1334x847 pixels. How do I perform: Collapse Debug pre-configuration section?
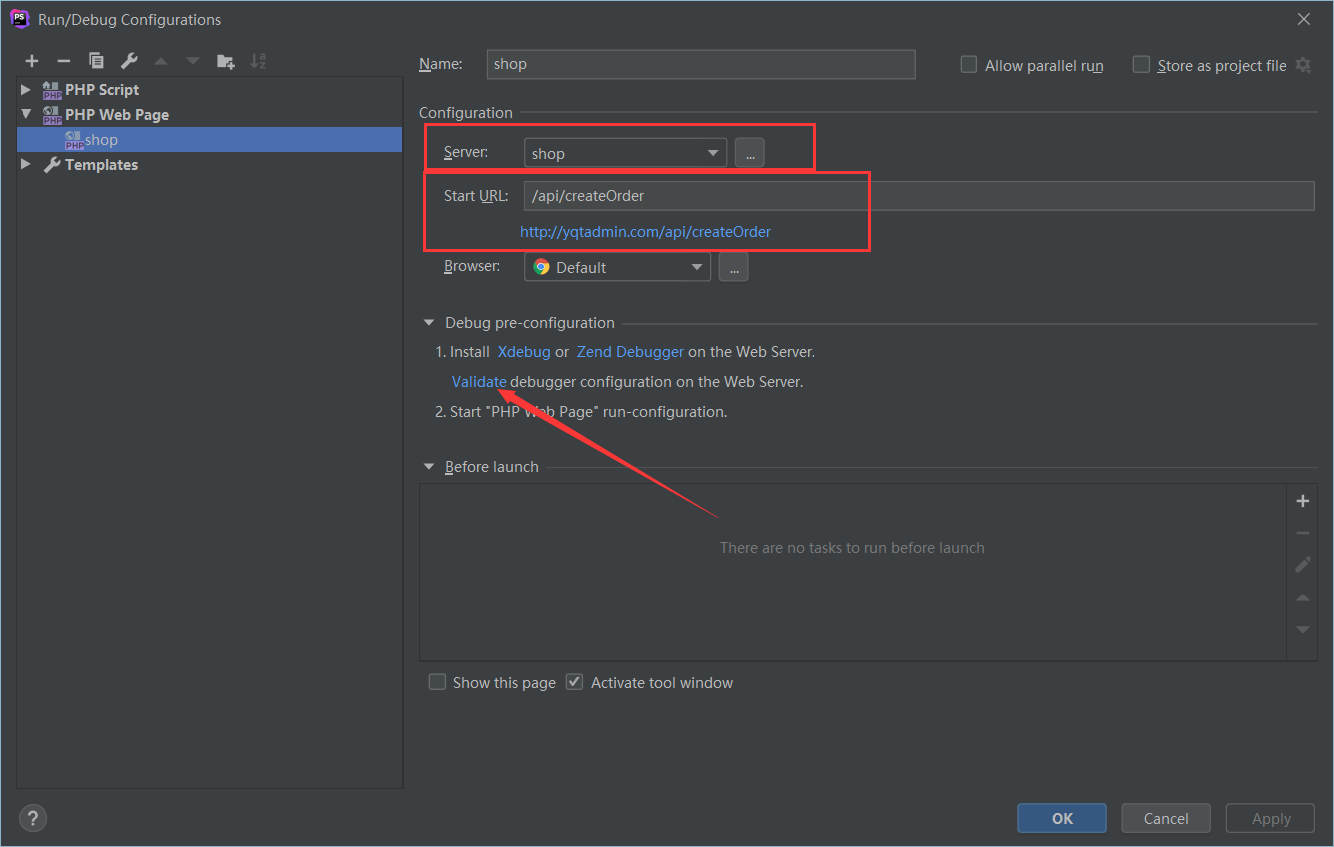(429, 323)
